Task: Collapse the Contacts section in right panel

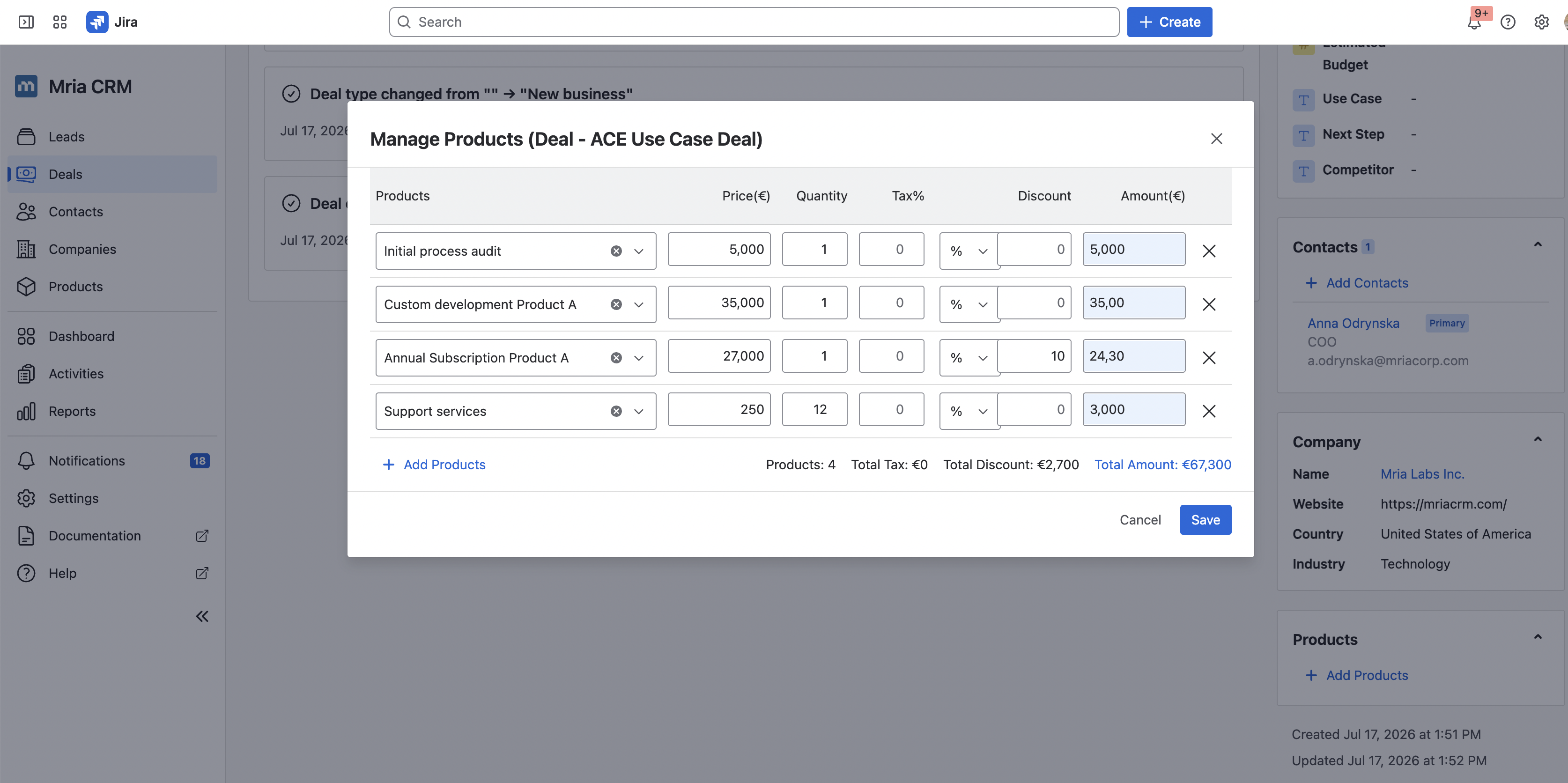Action: pyautogui.click(x=1538, y=245)
